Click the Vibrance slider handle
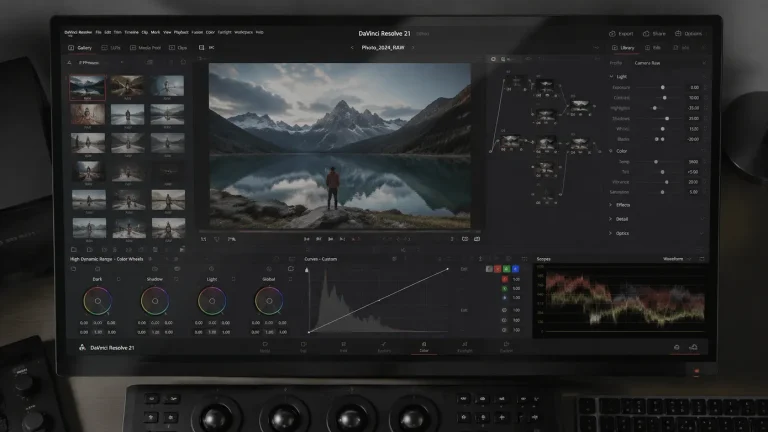This screenshot has width=768, height=432. (x=667, y=182)
